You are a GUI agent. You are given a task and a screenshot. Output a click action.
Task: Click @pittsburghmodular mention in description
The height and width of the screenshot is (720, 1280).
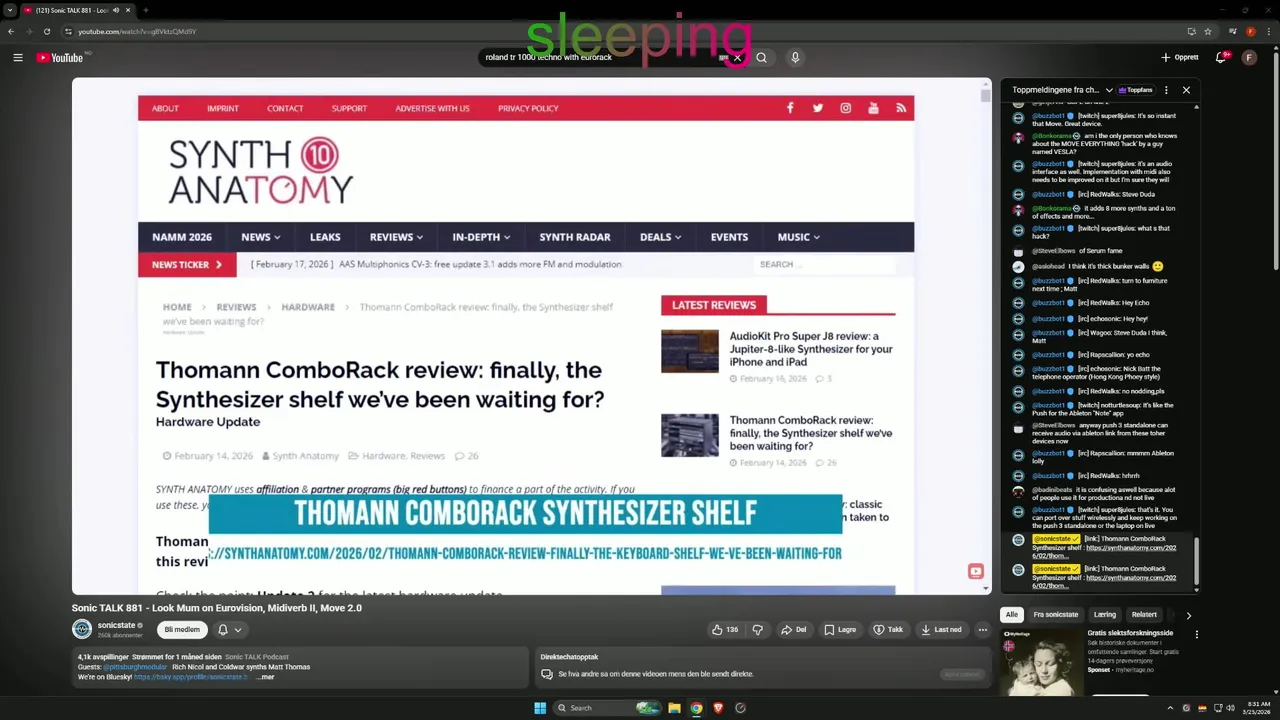[136, 667]
